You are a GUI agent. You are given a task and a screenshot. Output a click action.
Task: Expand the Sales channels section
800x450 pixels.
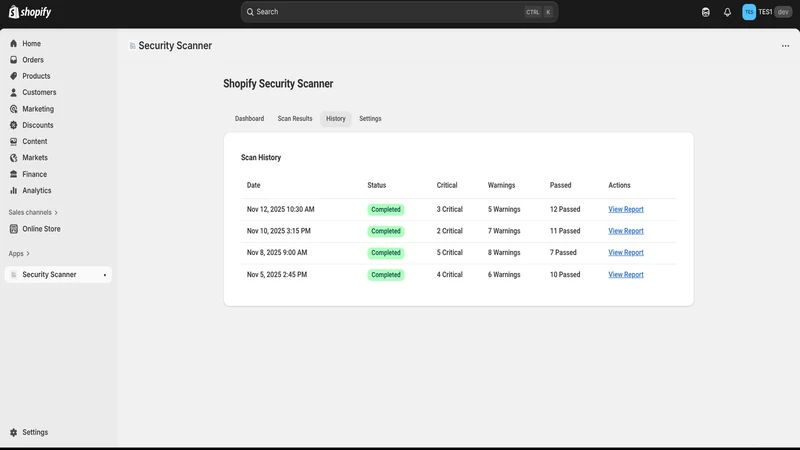33,212
